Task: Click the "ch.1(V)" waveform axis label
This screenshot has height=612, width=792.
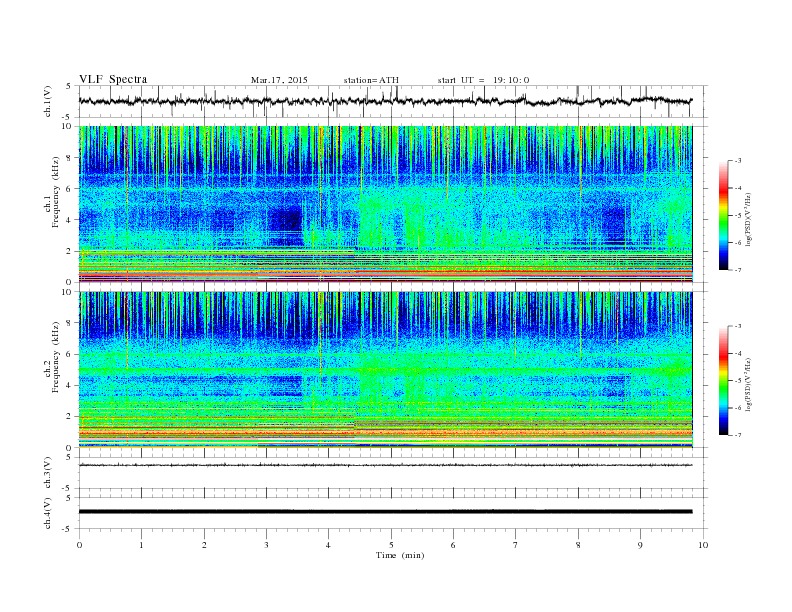Action: point(48,101)
